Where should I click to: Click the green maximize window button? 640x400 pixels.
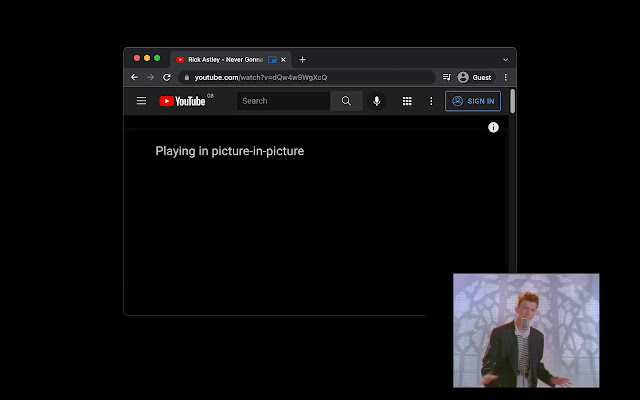pyautogui.click(x=157, y=58)
